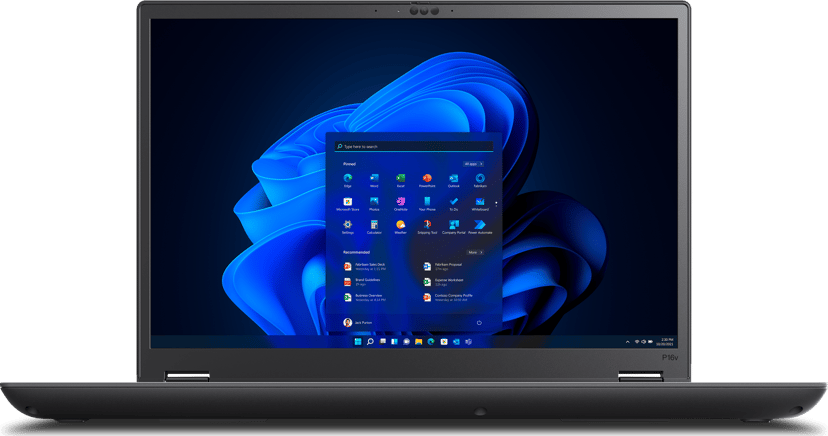Open Task View from the taskbar
Viewport: 828px width, 436px height.
[382, 342]
